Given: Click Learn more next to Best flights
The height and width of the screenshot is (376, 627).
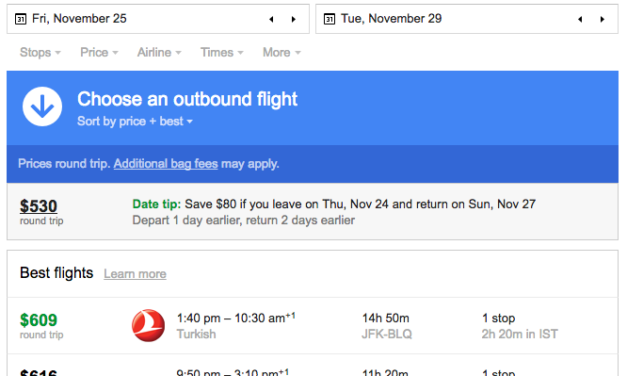Looking at the screenshot, I should (135, 274).
